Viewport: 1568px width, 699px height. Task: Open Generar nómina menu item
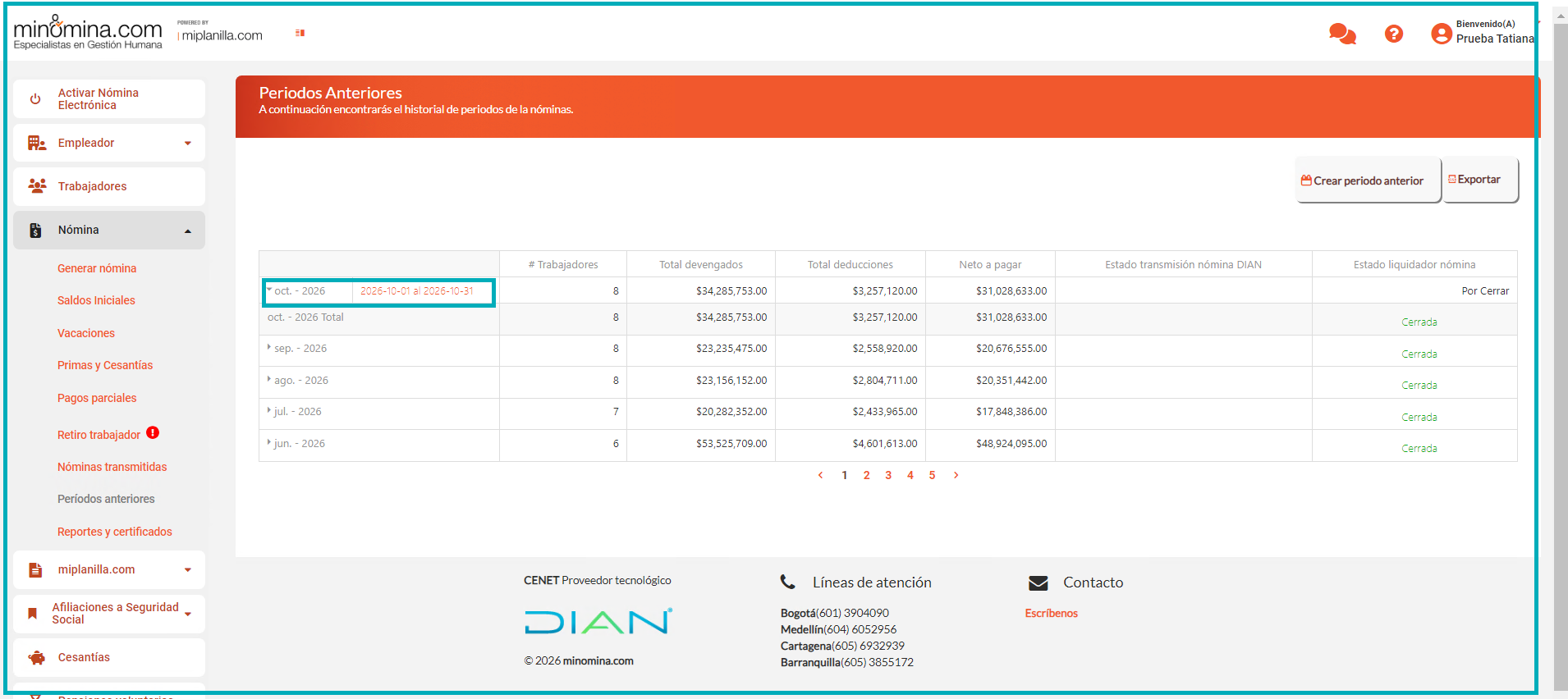(x=97, y=268)
